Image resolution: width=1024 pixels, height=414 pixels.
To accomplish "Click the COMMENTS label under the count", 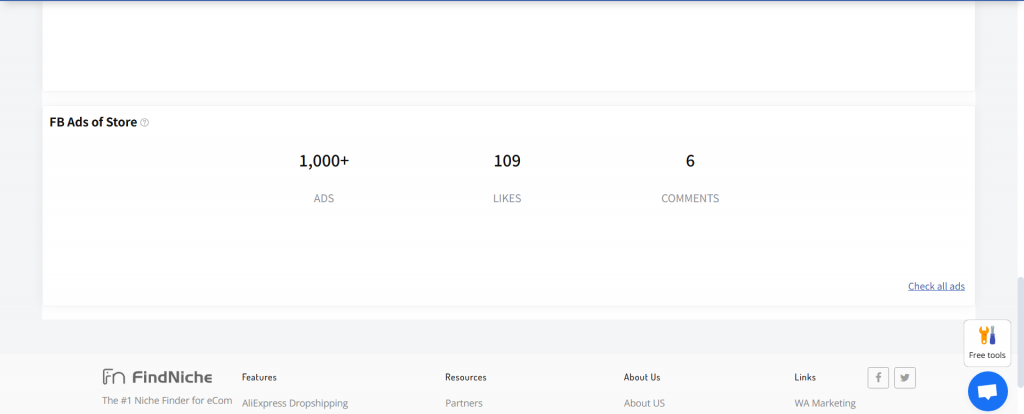I will point(690,198).
